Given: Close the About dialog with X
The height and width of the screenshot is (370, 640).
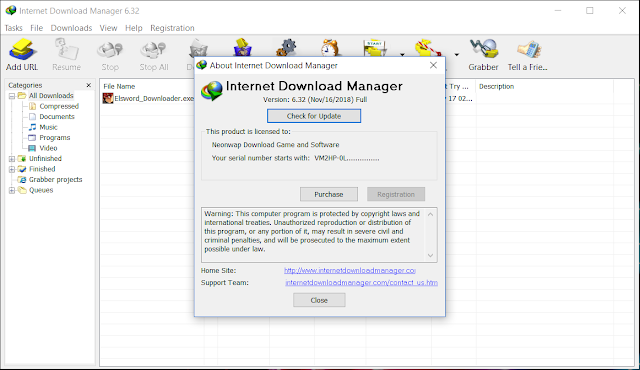Looking at the screenshot, I should coord(433,65).
